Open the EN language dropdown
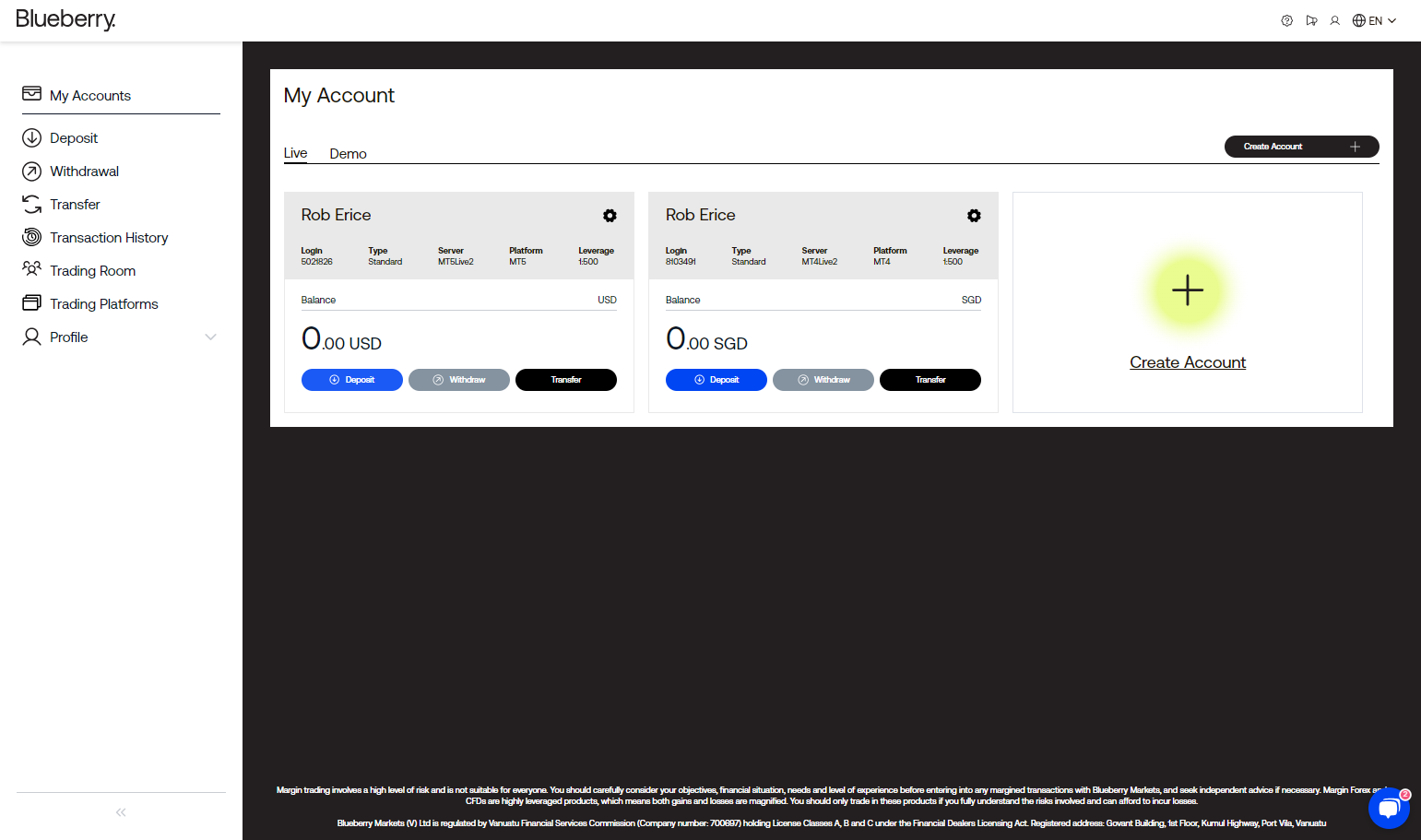Screen dimensions: 1421x840 [1374, 20]
